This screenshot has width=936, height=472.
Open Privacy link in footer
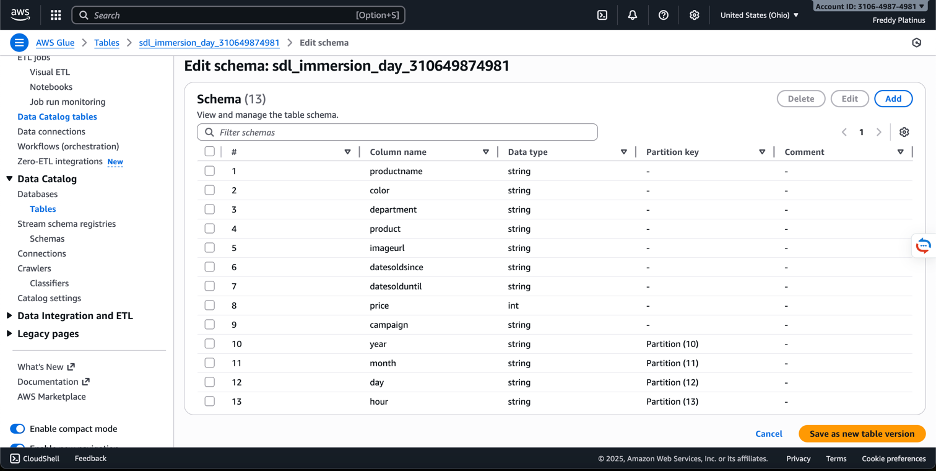click(798, 458)
